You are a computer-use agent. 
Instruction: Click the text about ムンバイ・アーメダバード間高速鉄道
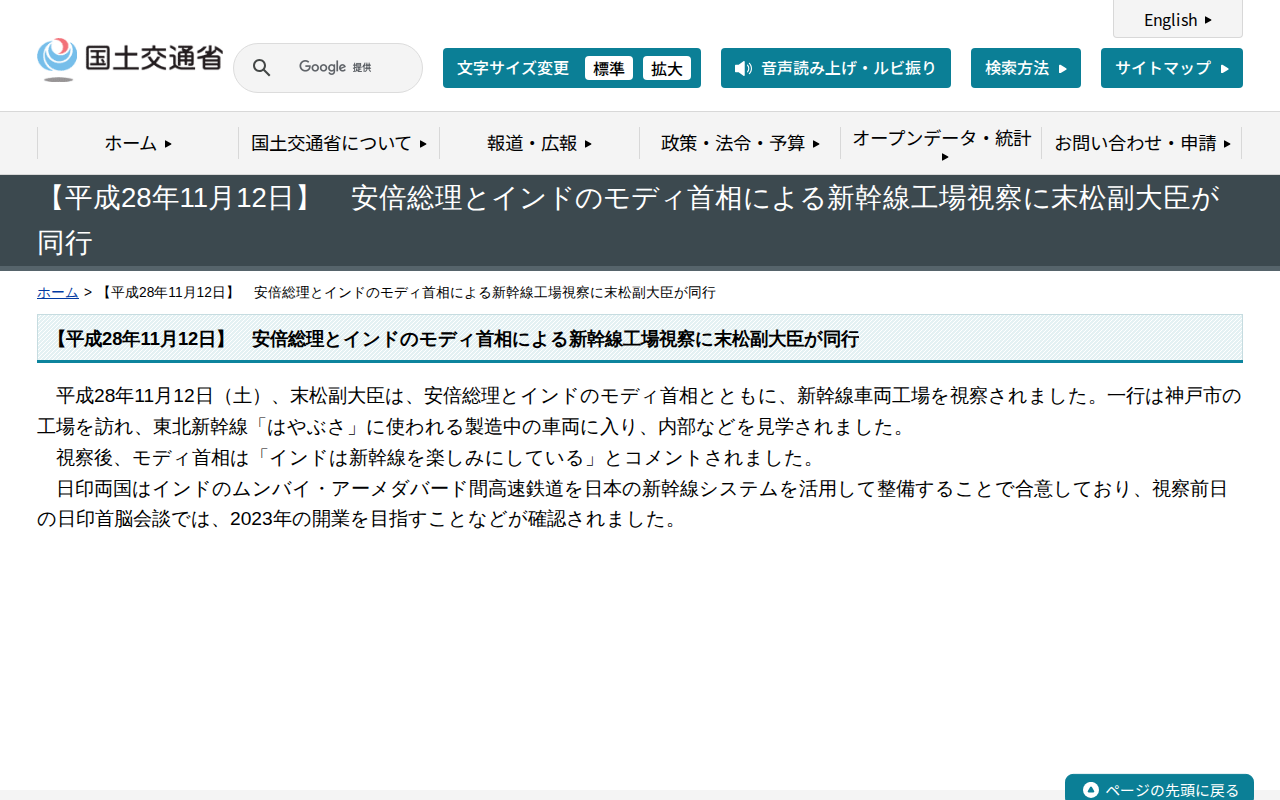634,504
